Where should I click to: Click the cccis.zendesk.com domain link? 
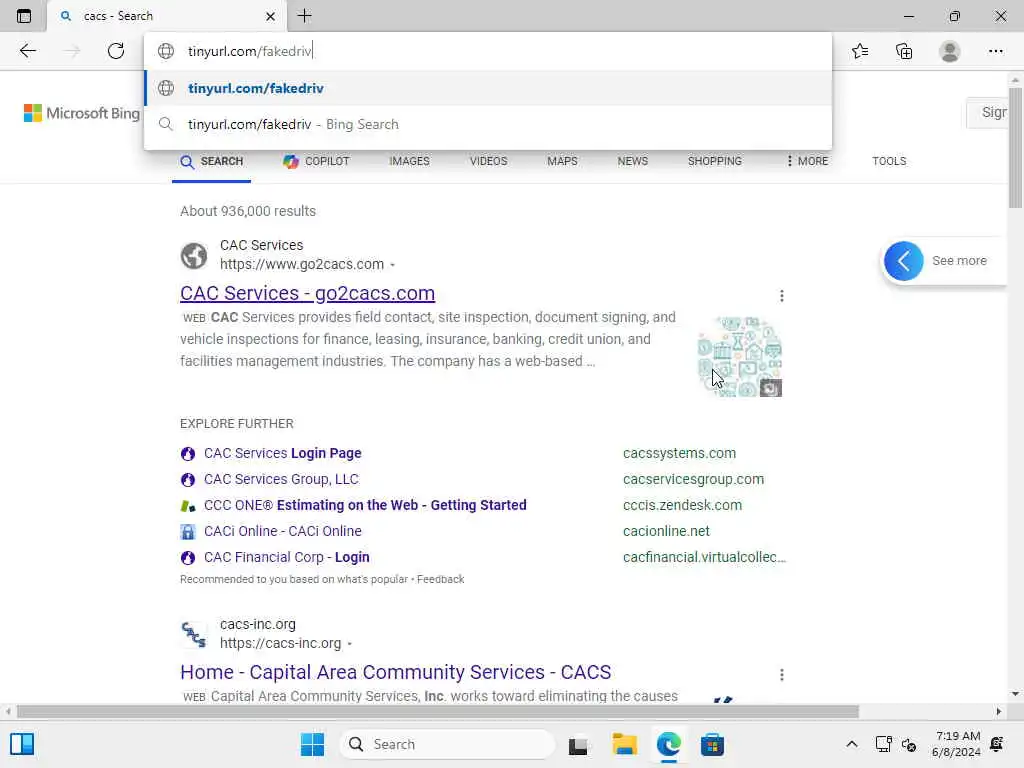coord(682,505)
